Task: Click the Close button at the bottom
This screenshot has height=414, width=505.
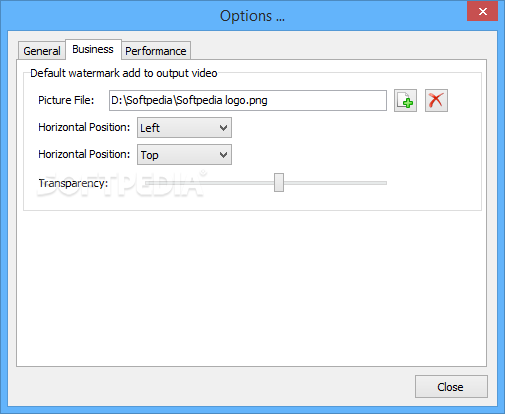Action: tap(451, 387)
